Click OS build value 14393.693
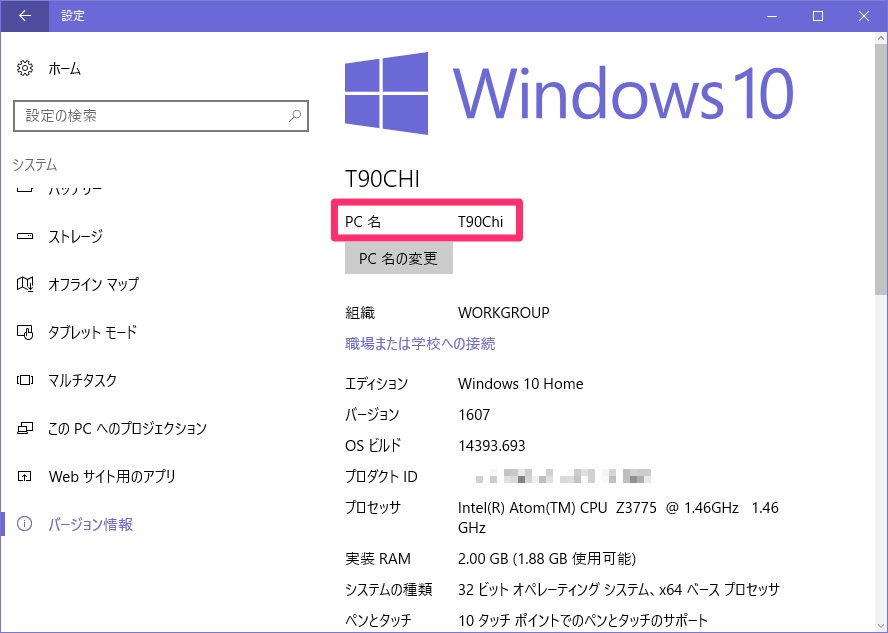The image size is (888, 633). click(x=492, y=446)
